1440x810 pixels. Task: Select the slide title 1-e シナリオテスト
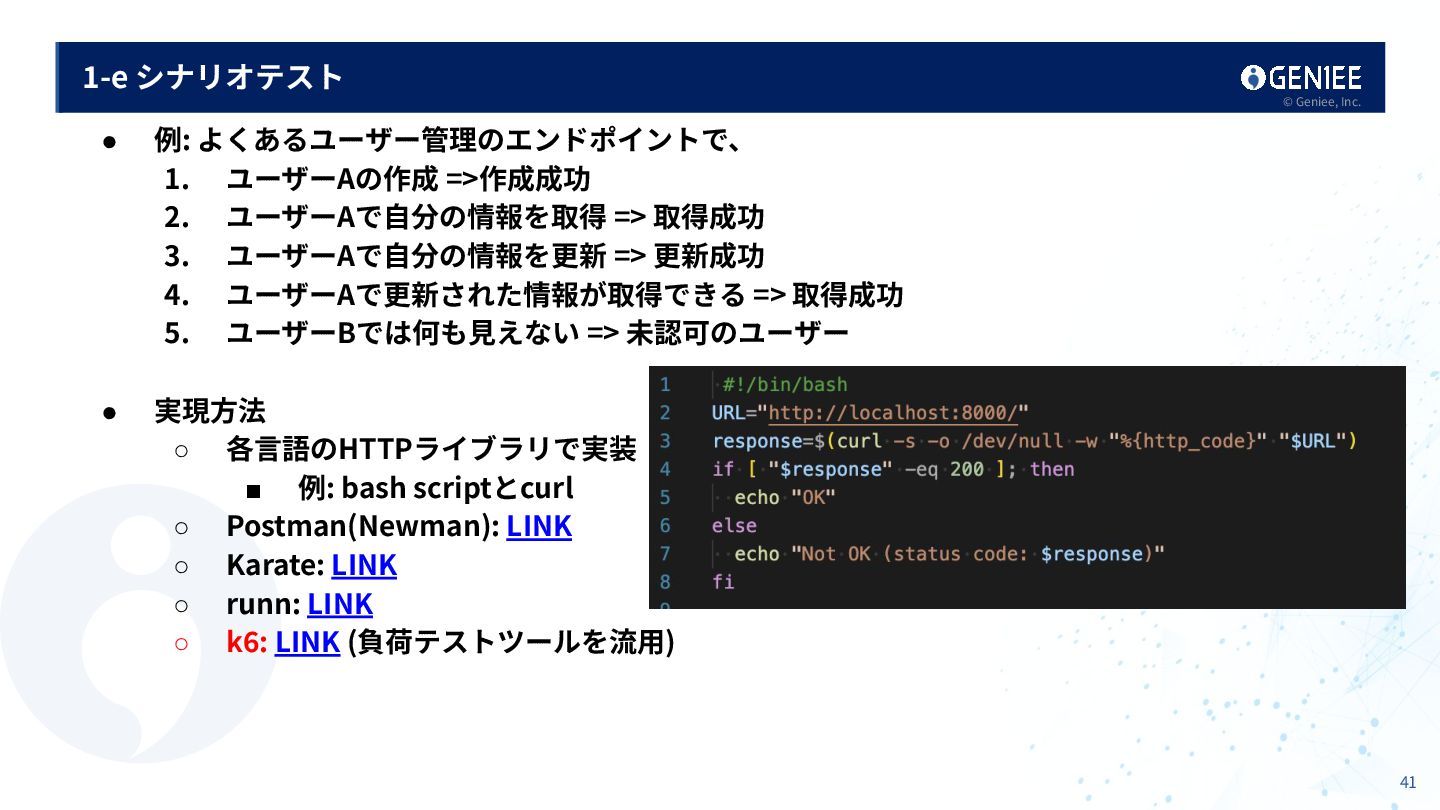coord(213,77)
